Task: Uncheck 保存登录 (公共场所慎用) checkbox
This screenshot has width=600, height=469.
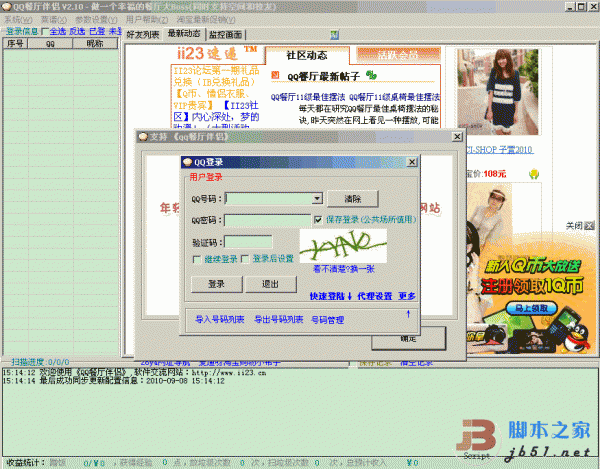Action: tap(318, 220)
